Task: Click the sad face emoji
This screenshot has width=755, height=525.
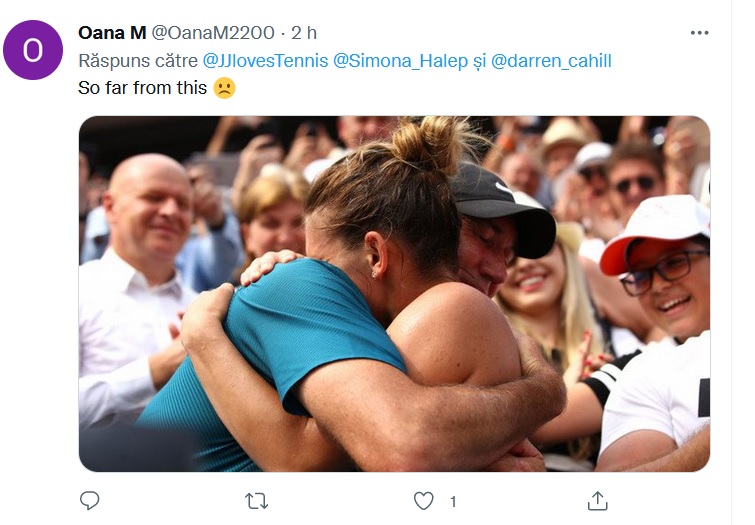Action: 224,88
